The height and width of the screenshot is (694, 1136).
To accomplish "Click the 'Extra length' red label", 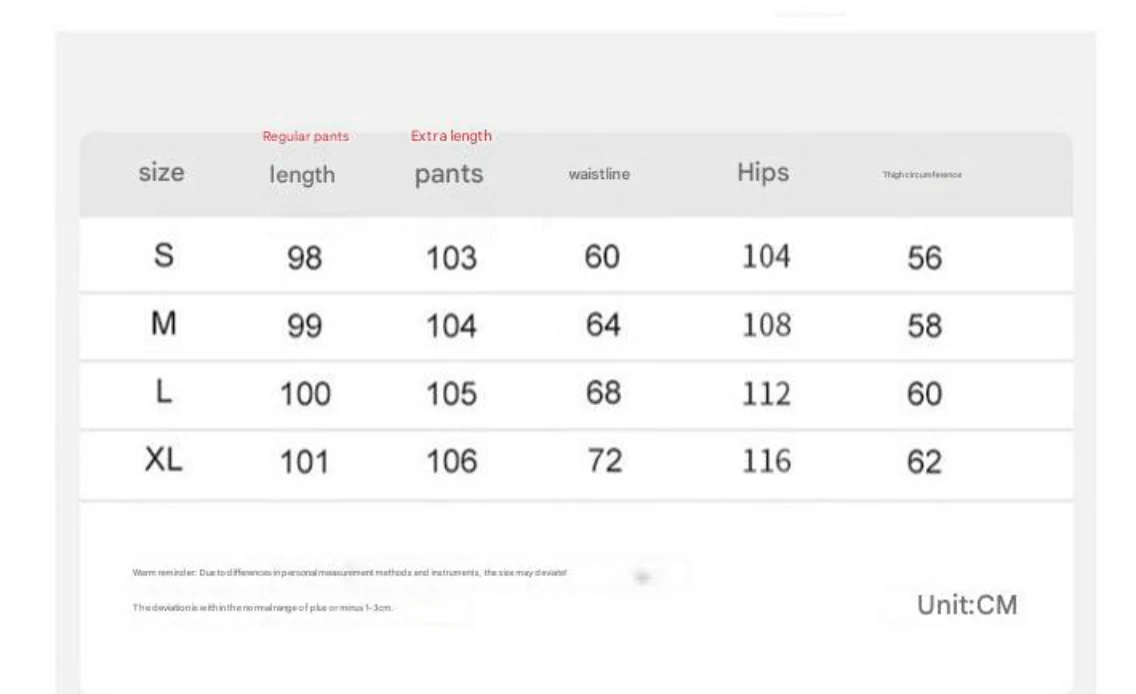I will coord(451,135).
